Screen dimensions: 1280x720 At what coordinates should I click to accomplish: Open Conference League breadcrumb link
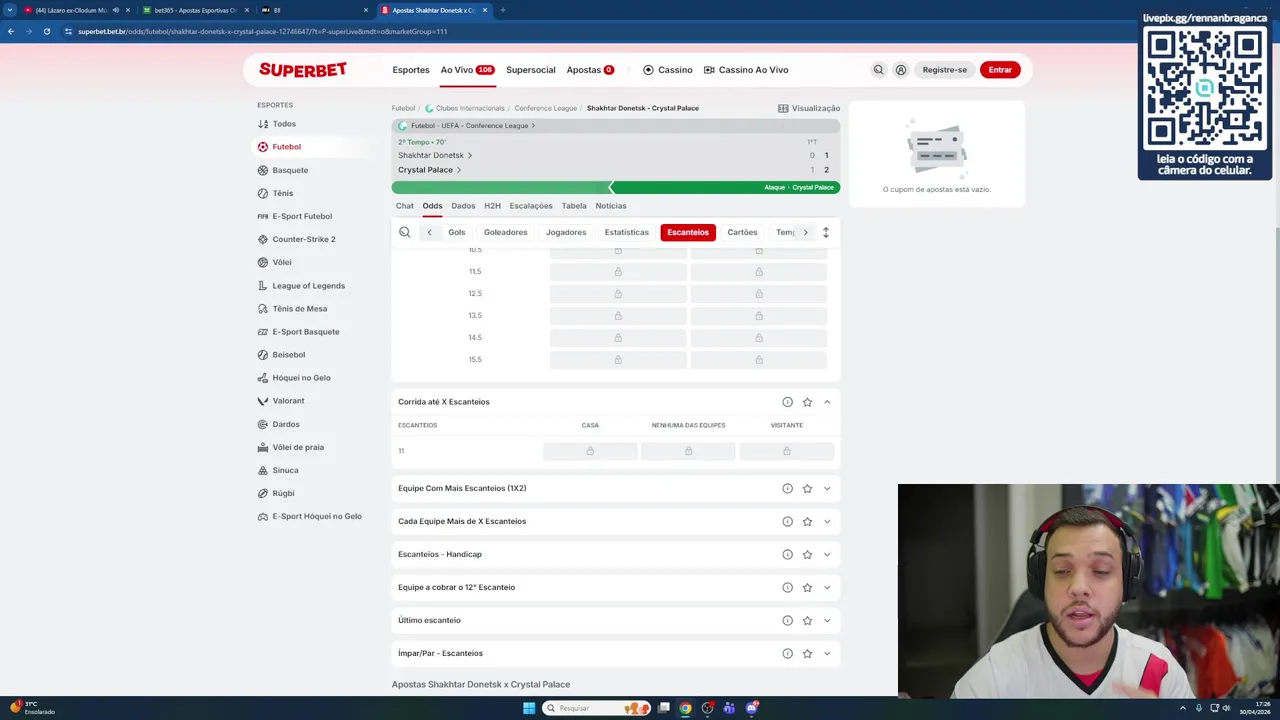click(545, 108)
